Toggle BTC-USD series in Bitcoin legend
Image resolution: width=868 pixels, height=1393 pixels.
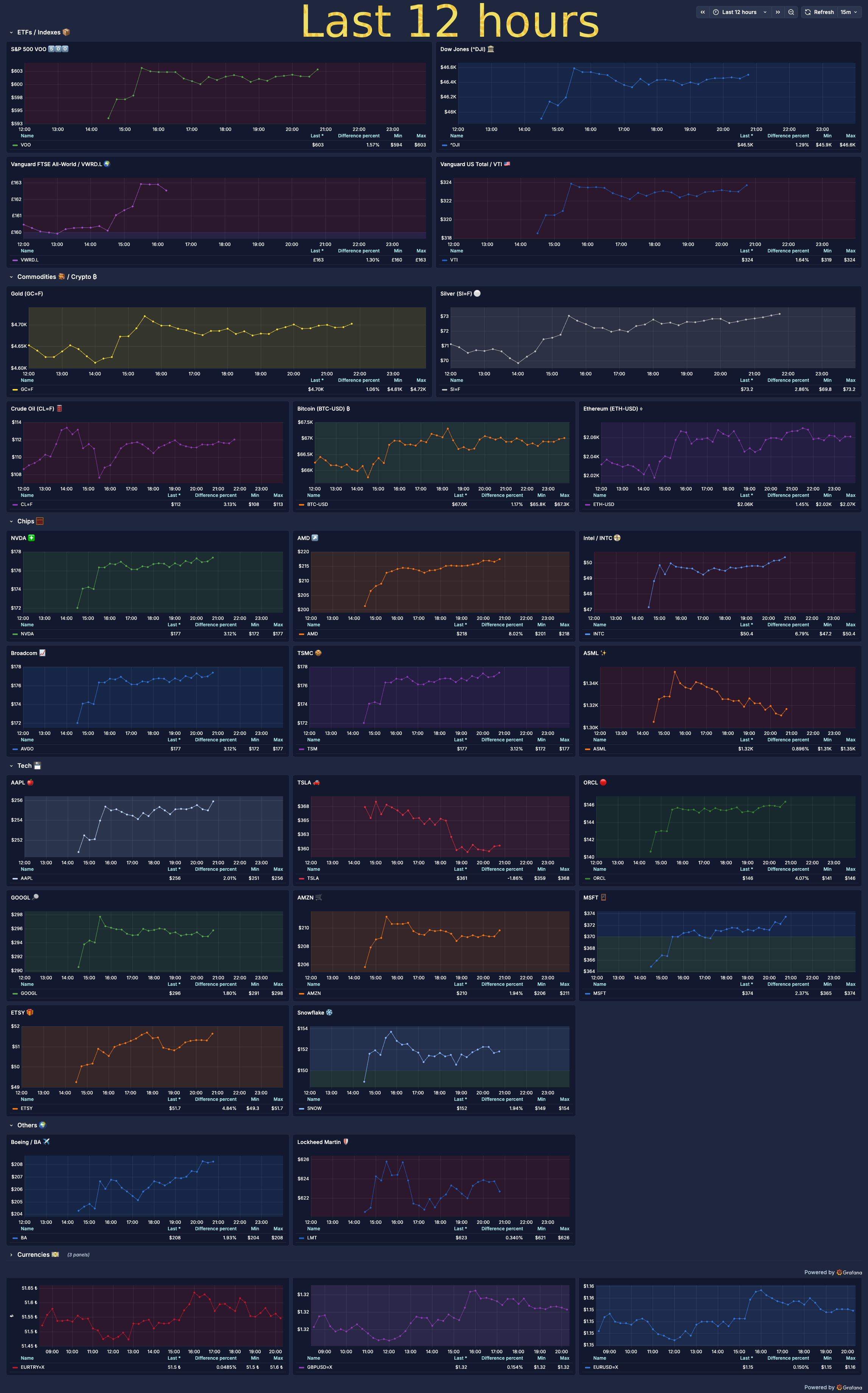pyautogui.click(x=317, y=505)
